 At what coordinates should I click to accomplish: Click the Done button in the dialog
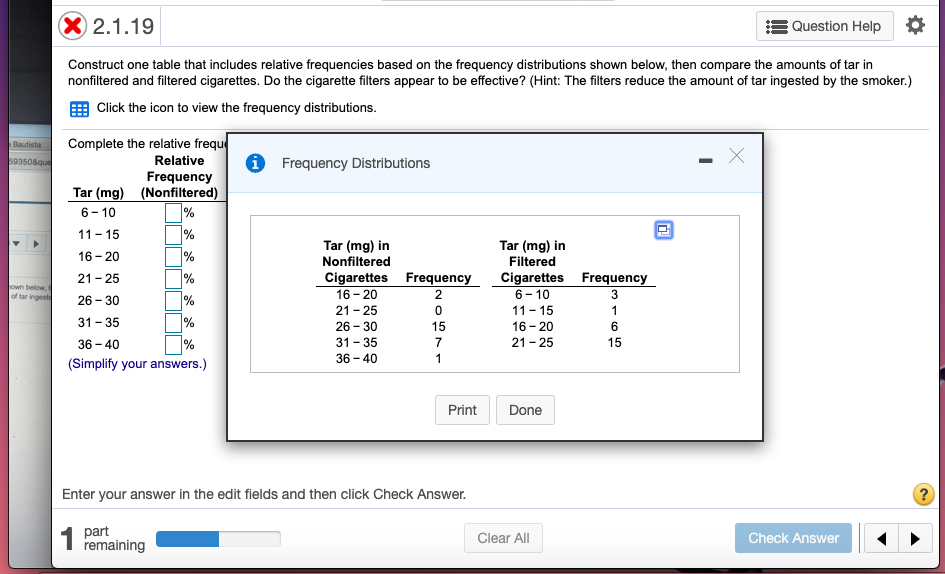point(525,410)
